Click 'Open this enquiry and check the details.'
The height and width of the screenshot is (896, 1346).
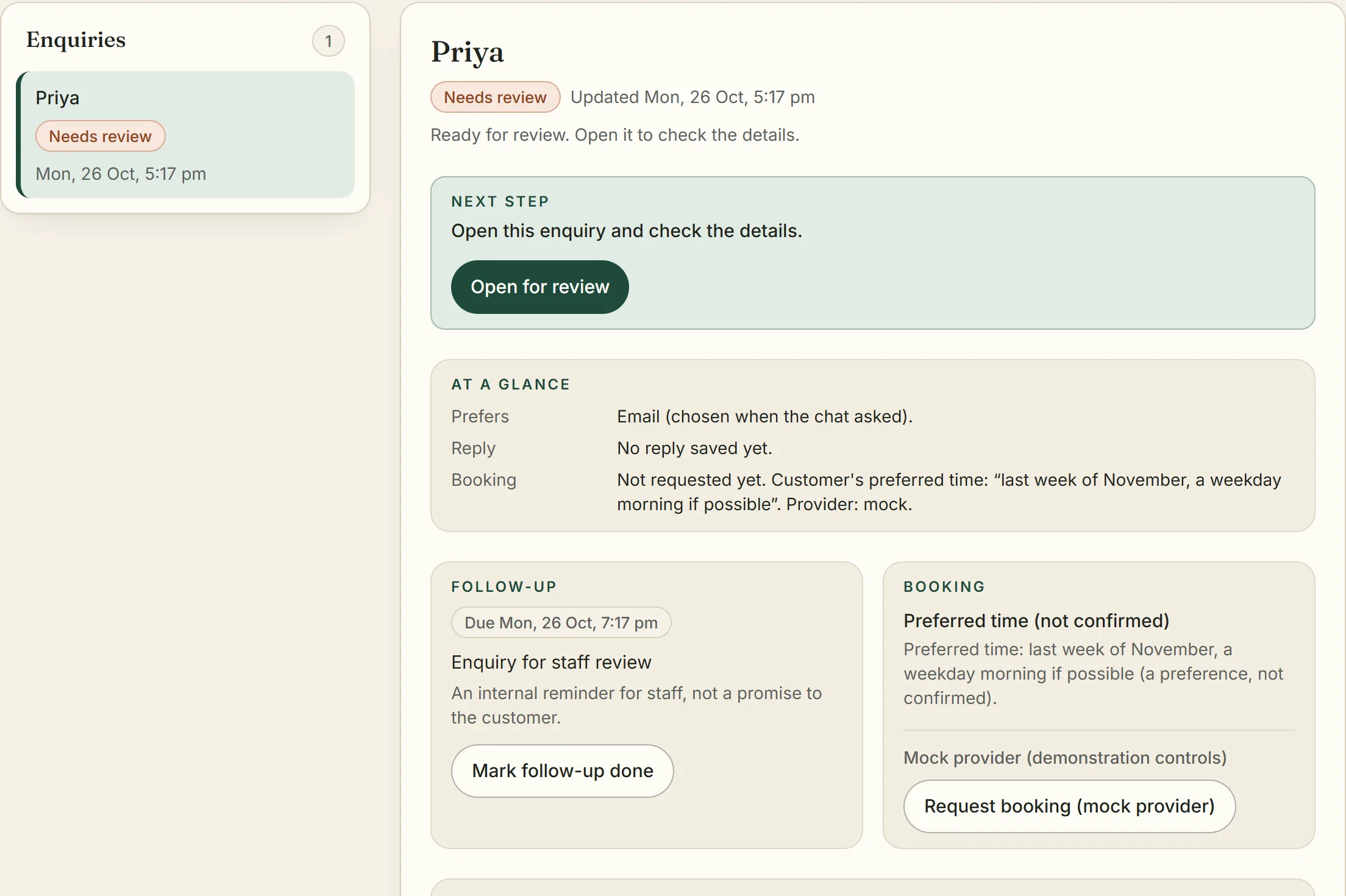click(627, 231)
